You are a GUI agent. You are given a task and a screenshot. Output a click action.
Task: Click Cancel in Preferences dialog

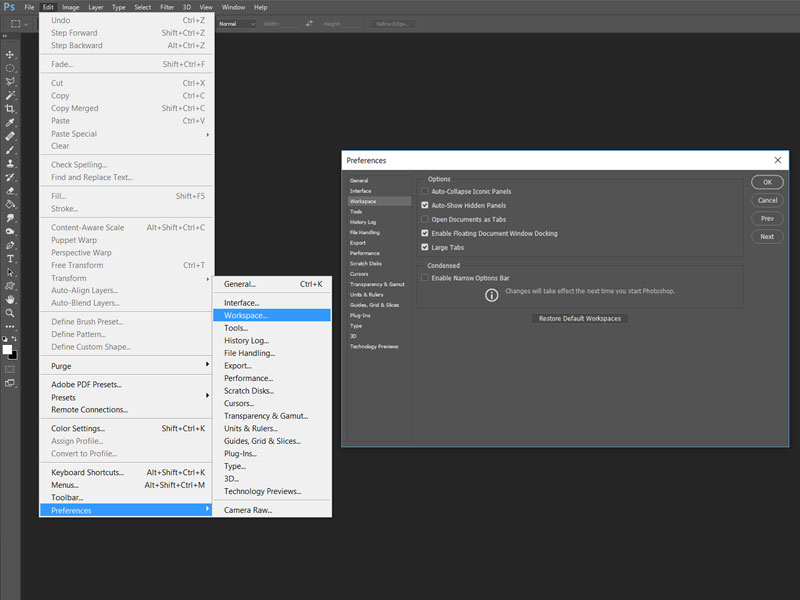click(x=767, y=200)
